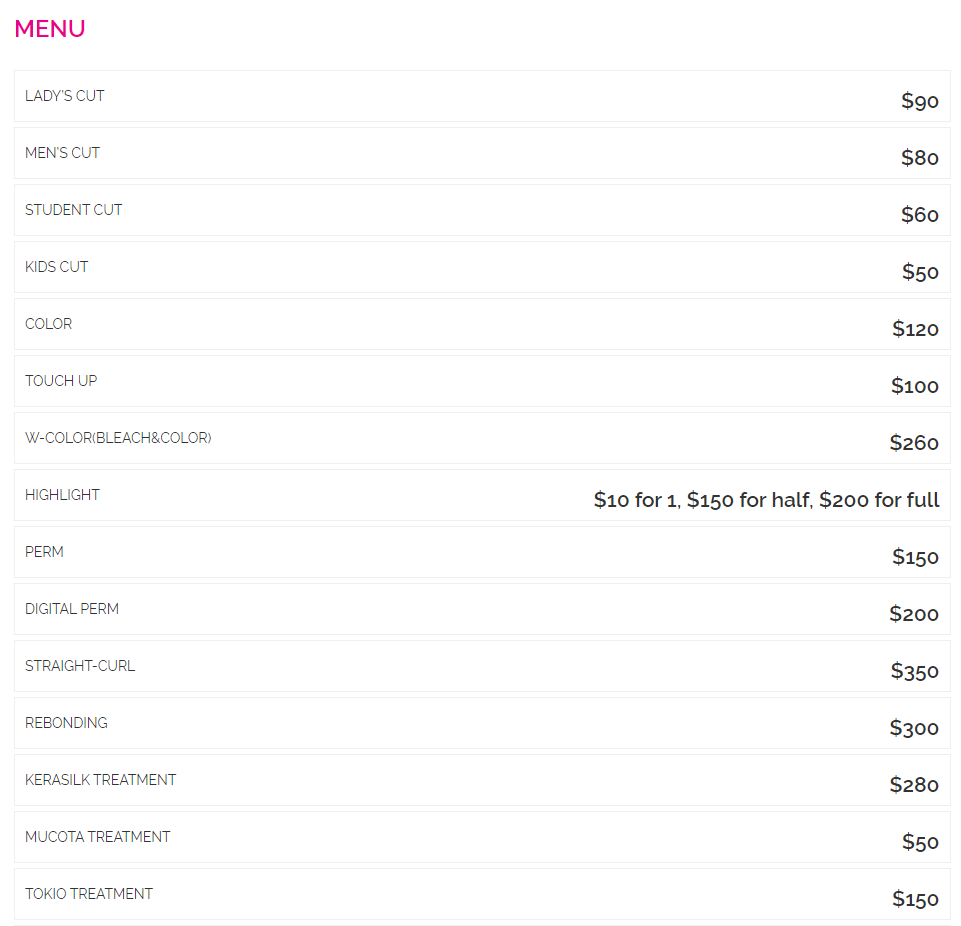The height and width of the screenshot is (926, 961).
Task: Select the TOUCH UP entry
Action: pos(61,381)
